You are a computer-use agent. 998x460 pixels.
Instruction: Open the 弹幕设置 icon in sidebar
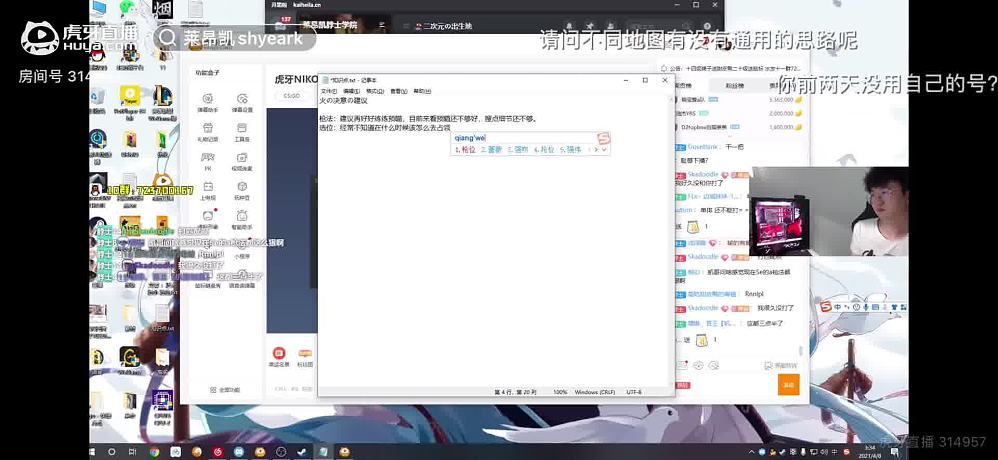tap(242, 99)
